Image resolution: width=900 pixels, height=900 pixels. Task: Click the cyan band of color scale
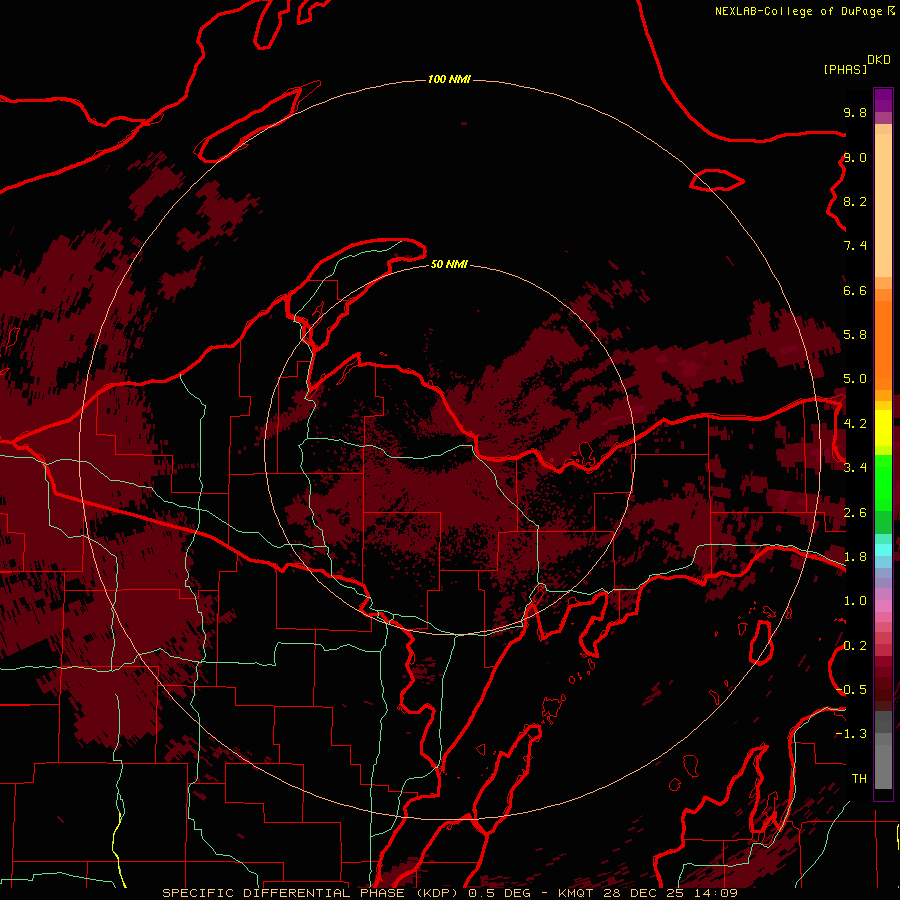tap(883, 550)
